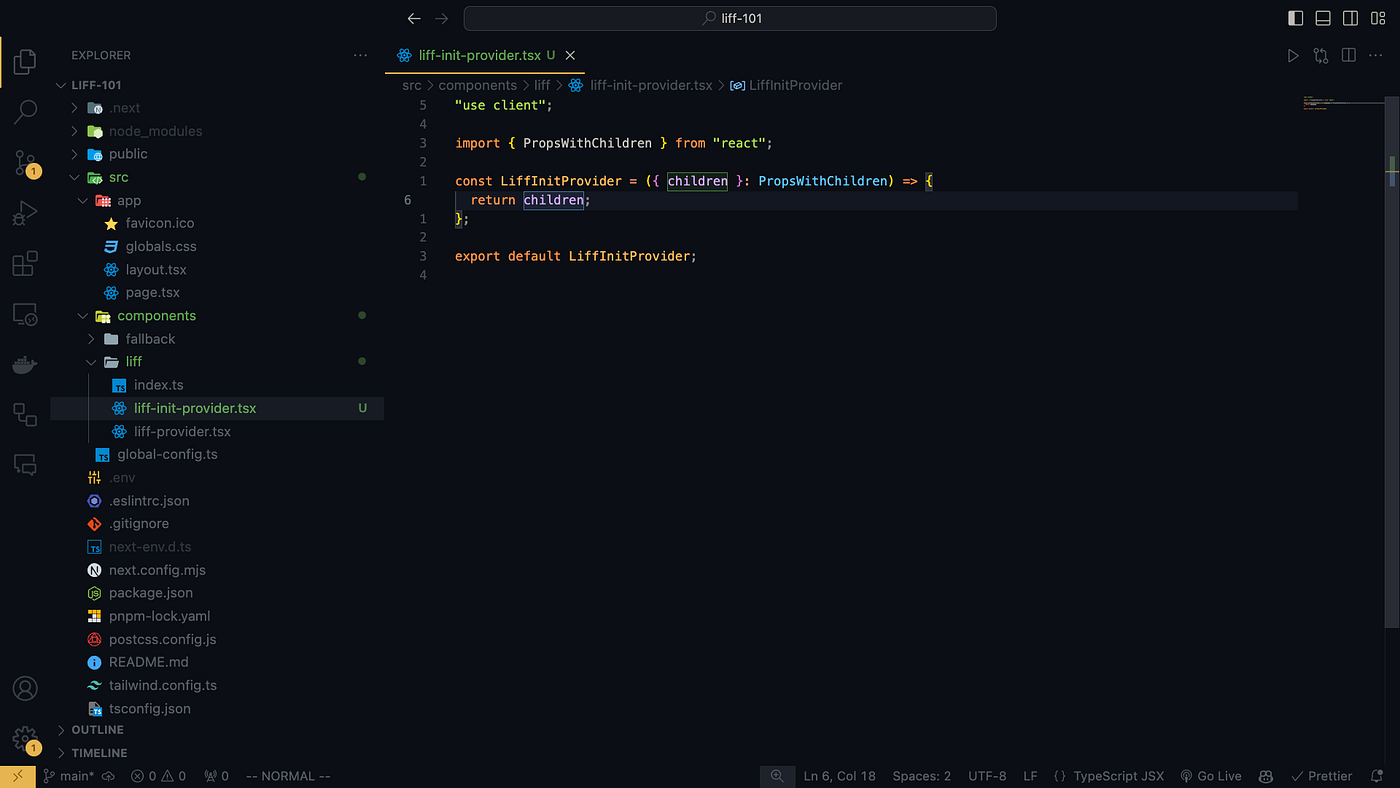Open the chat view in activity bar
The height and width of the screenshot is (788, 1400).
(25, 464)
